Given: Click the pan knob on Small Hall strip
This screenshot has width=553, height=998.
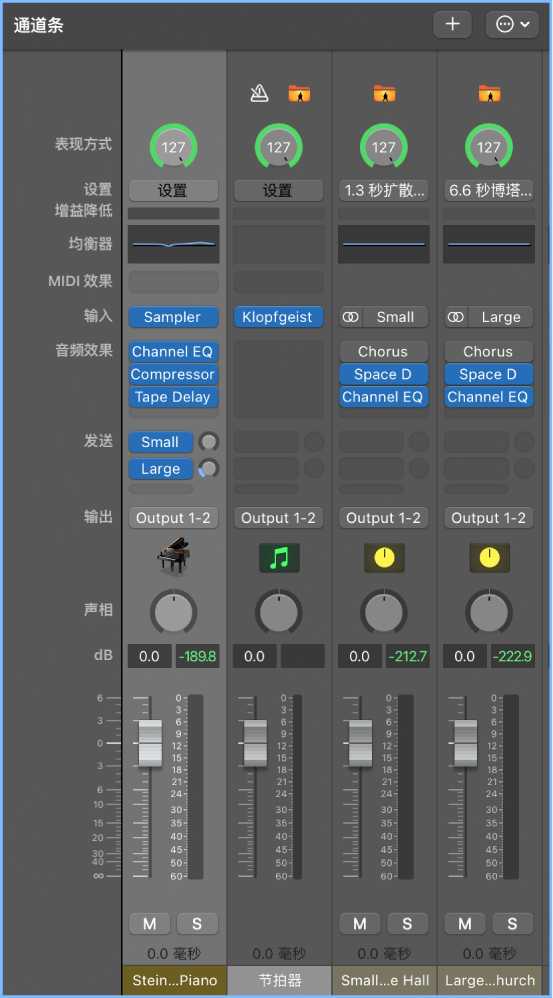Looking at the screenshot, I should point(383,612).
